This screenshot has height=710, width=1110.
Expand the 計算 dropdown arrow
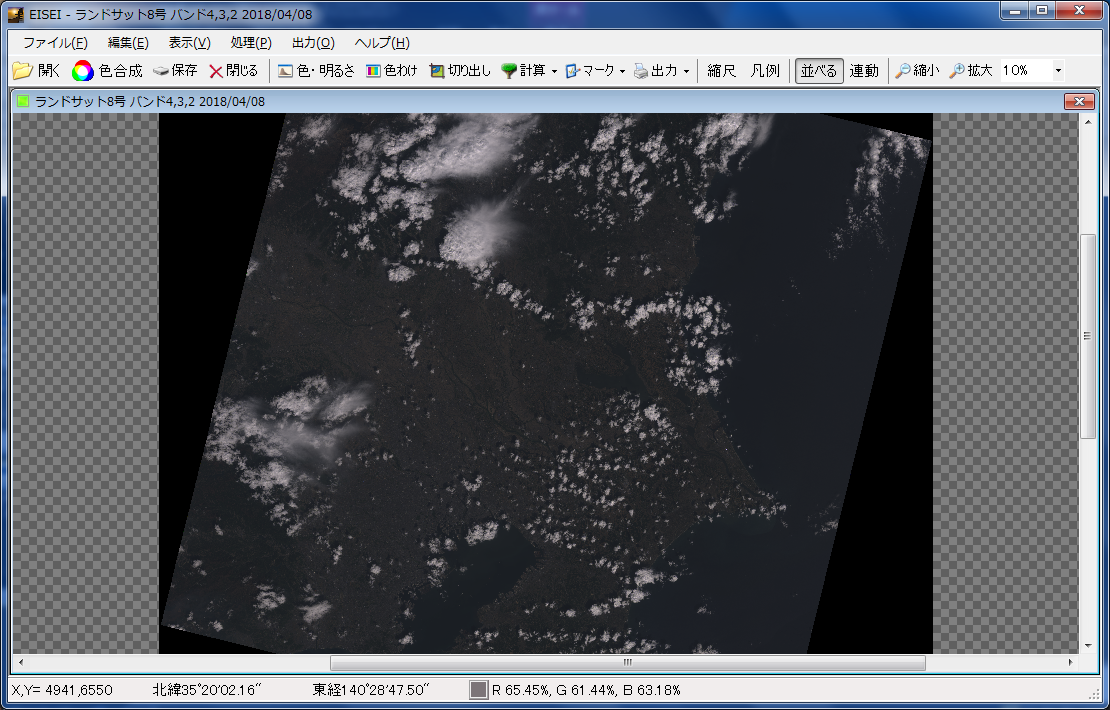coord(554,71)
